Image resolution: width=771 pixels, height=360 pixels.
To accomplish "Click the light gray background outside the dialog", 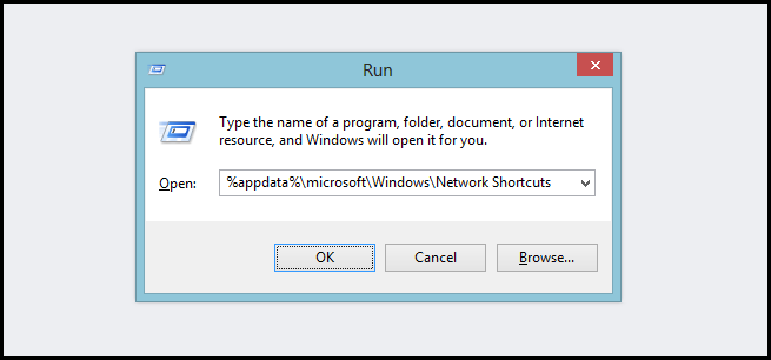I will click(x=69, y=197).
